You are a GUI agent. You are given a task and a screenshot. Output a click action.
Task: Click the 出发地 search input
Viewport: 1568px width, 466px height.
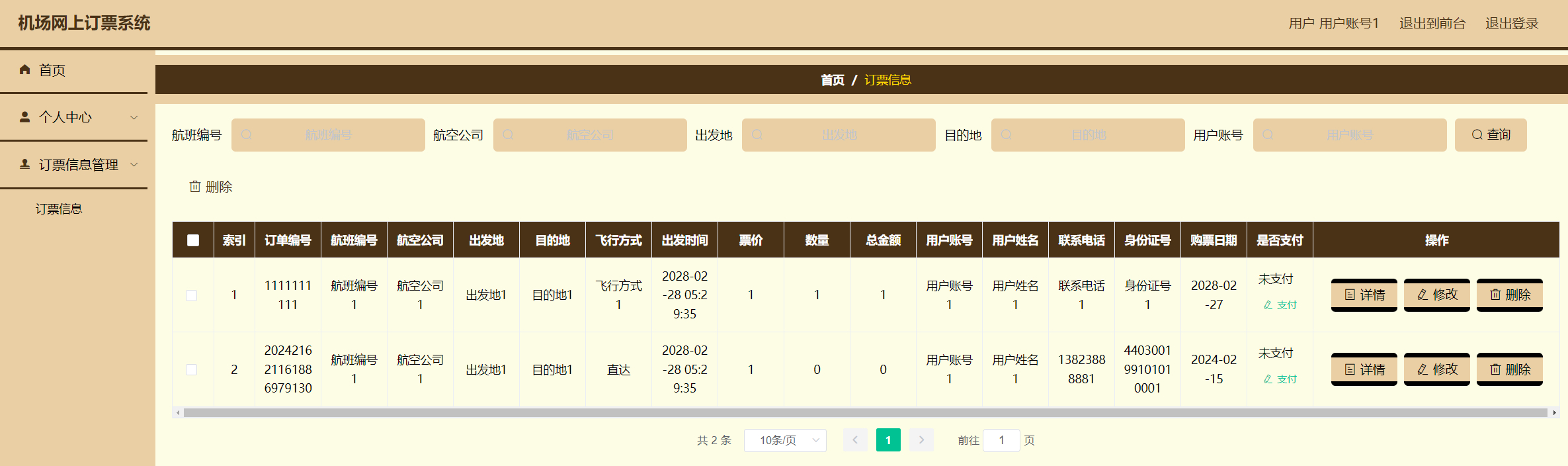click(x=839, y=135)
